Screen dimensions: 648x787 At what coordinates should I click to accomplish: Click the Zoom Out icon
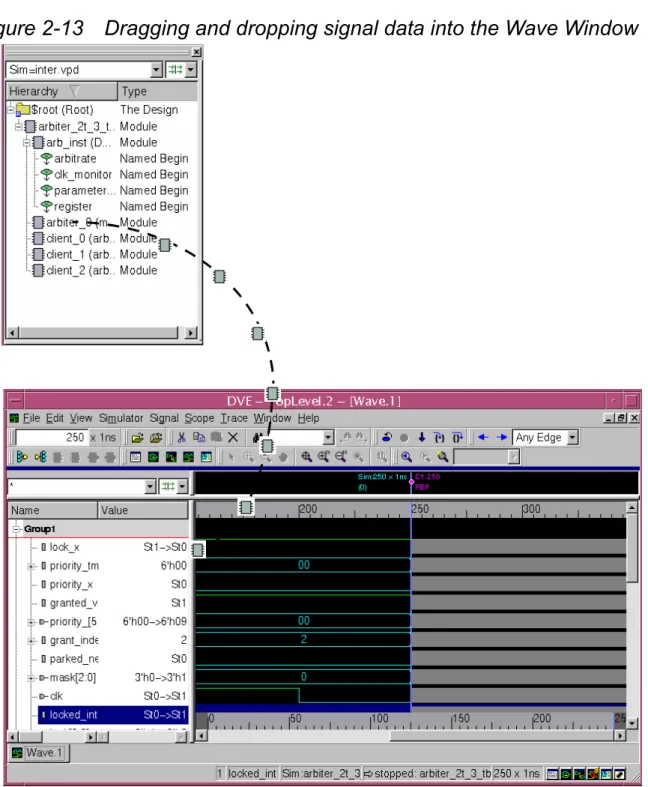click(341, 456)
